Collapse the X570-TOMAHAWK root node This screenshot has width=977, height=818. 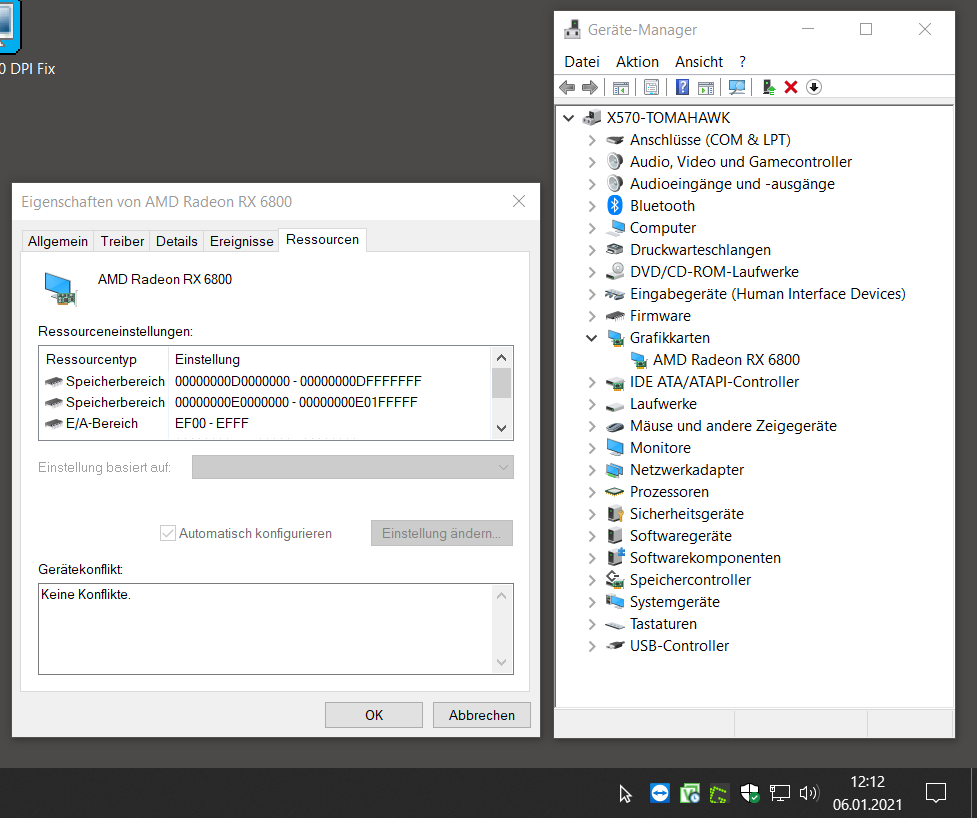568,118
